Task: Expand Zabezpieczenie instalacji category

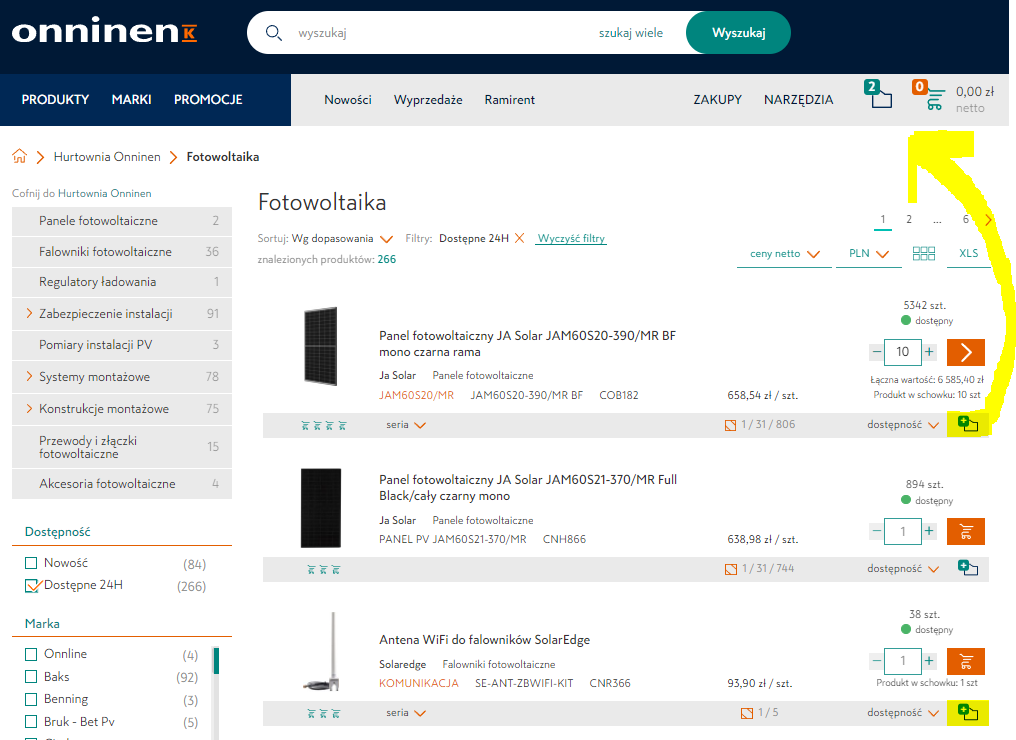Action: (29, 314)
